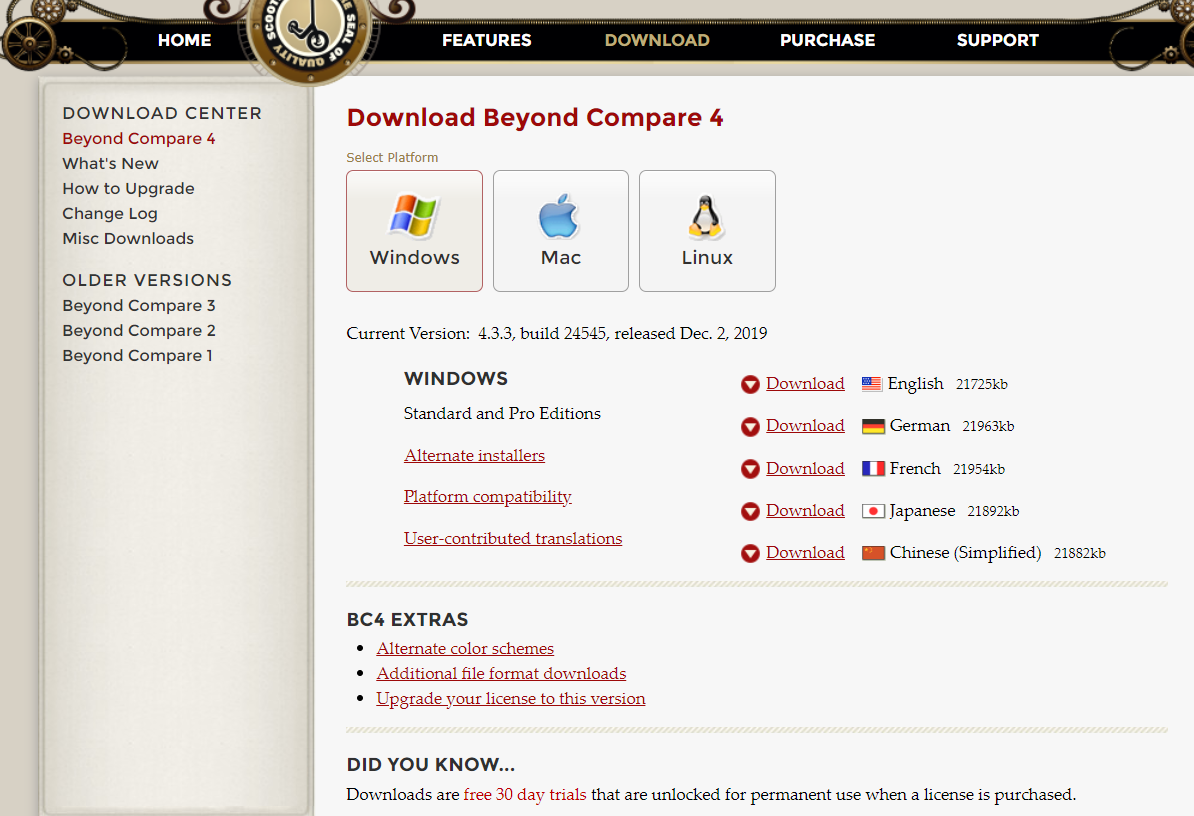The width and height of the screenshot is (1194, 816).
Task: Click the BC4 EXTRAS heading
Action: (x=407, y=620)
